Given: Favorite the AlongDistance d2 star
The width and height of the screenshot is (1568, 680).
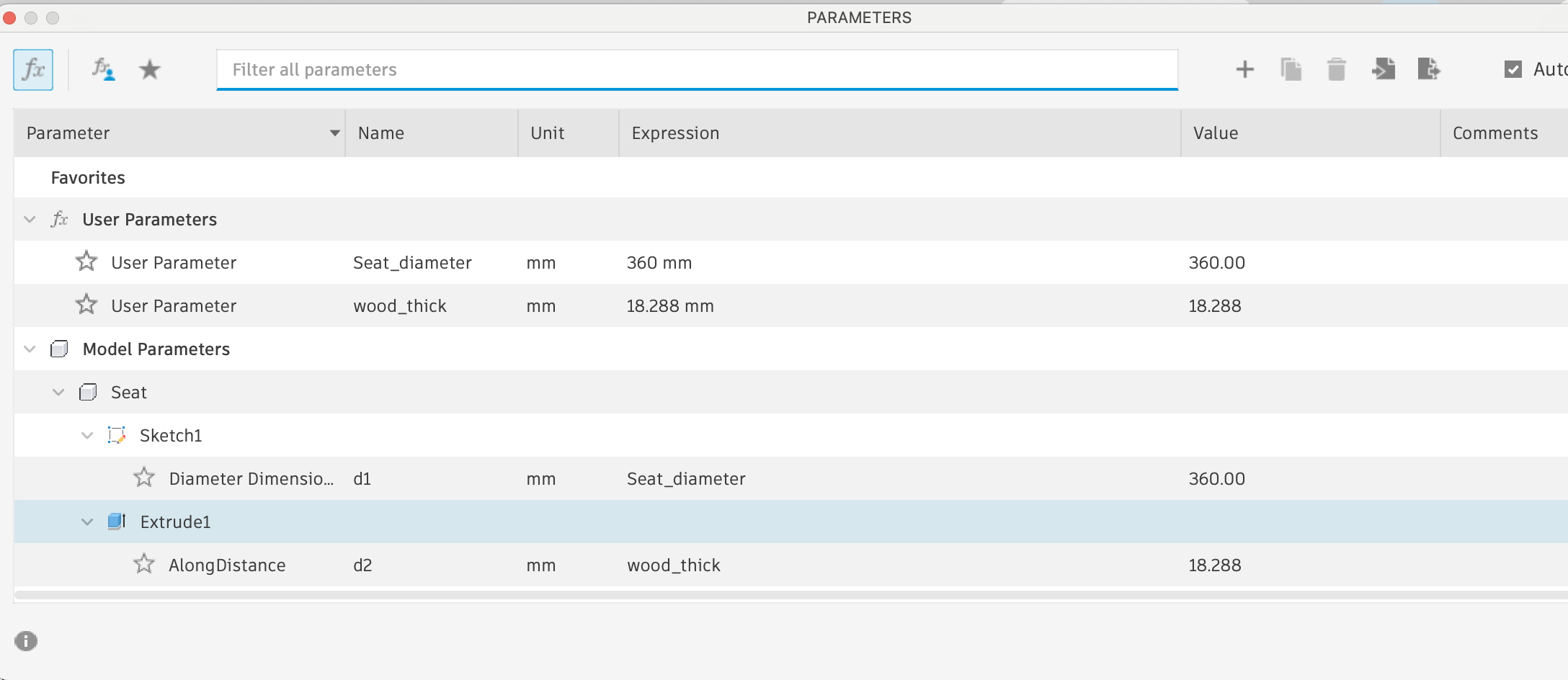Looking at the screenshot, I should (x=144, y=564).
